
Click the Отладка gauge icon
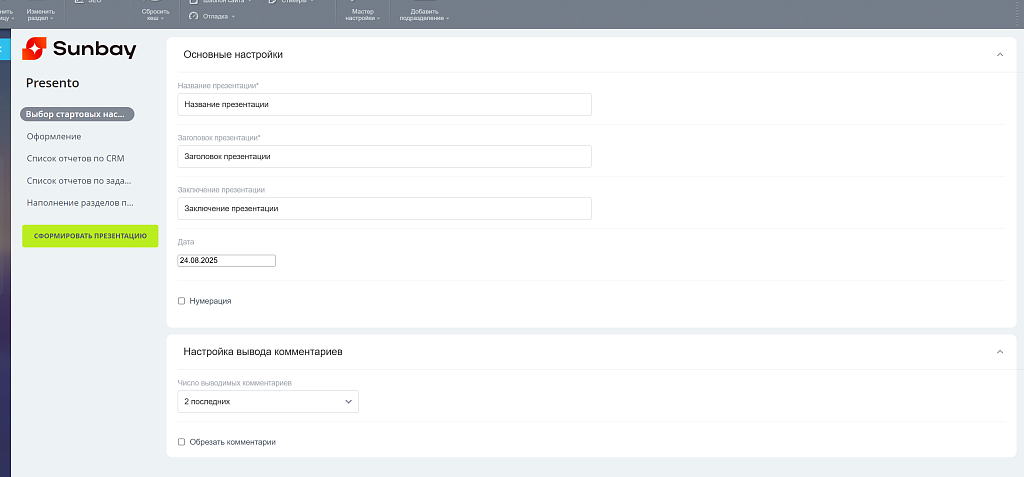(193, 16)
